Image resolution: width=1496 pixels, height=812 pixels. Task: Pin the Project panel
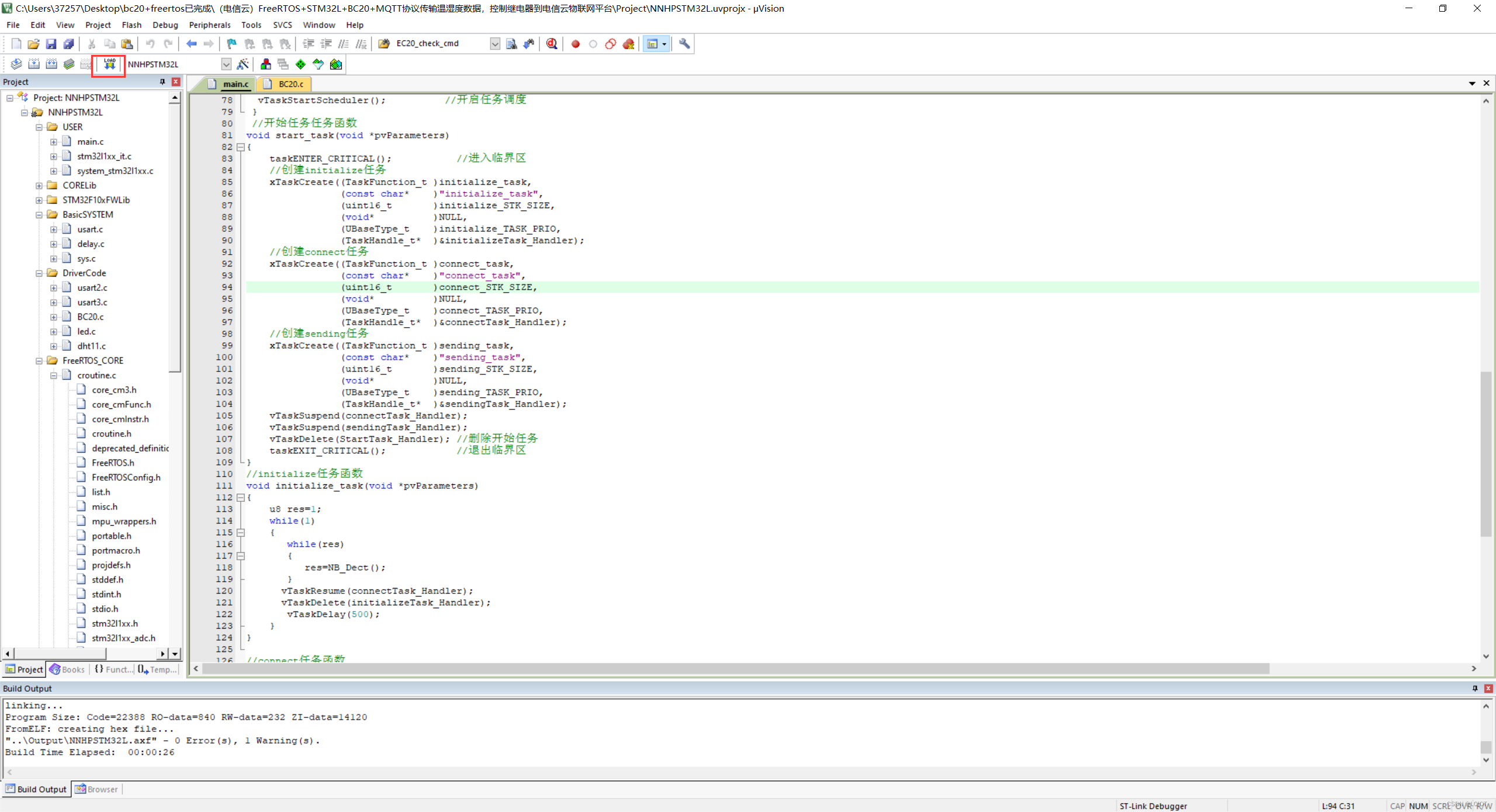162,82
